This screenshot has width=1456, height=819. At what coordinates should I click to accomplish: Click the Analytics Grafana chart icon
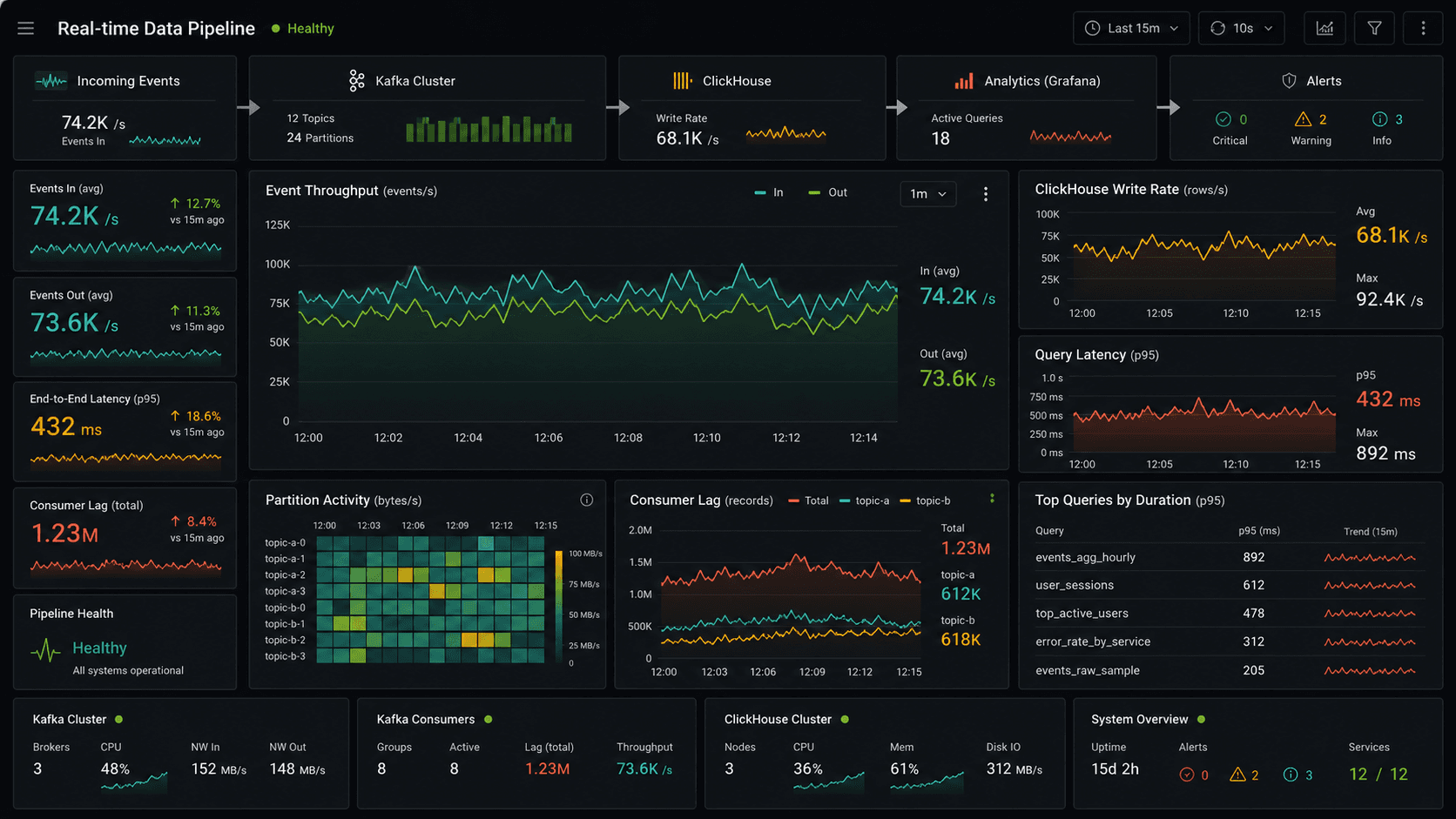(964, 81)
